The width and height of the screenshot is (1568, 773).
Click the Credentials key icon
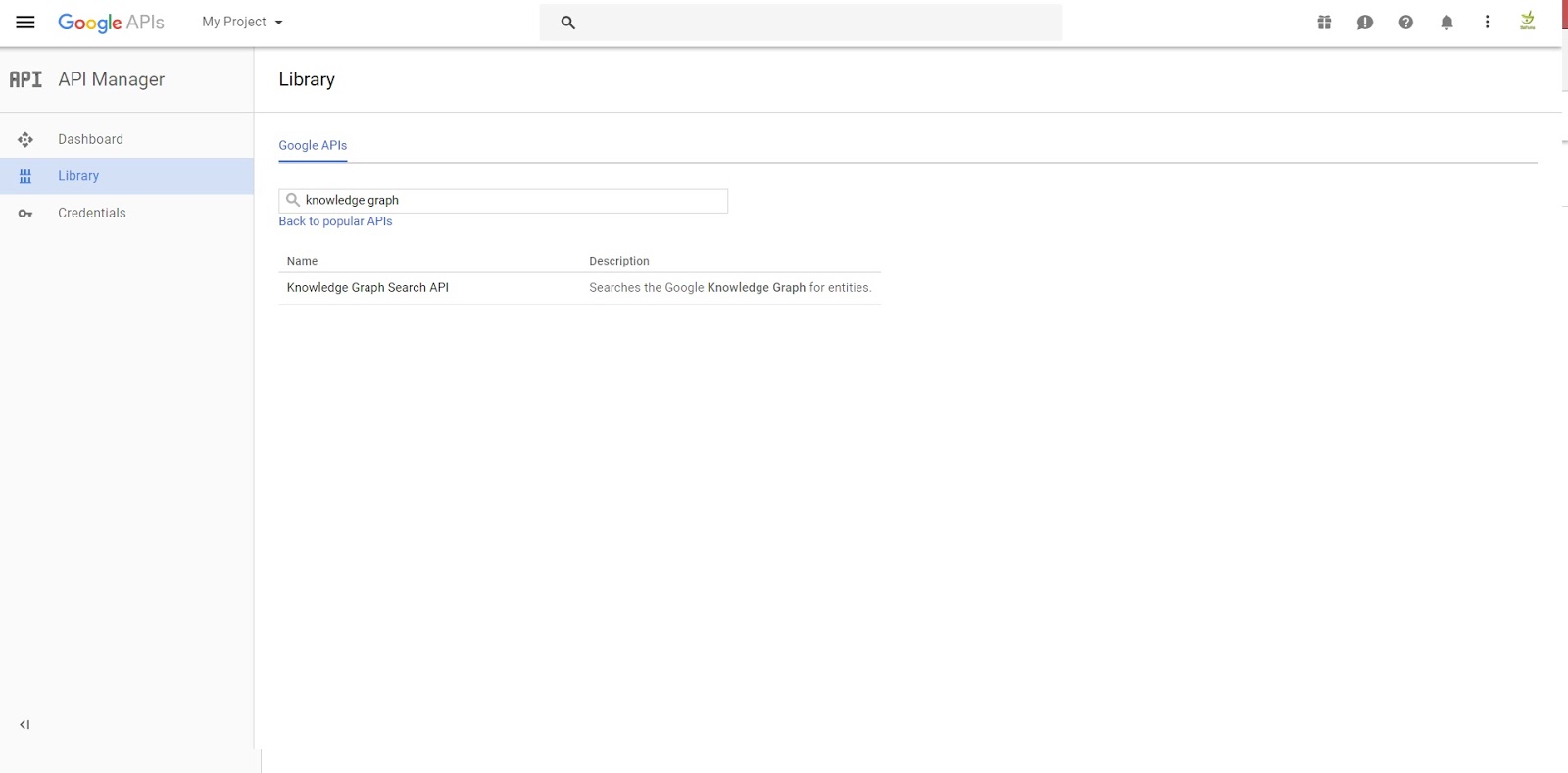point(25,214)
